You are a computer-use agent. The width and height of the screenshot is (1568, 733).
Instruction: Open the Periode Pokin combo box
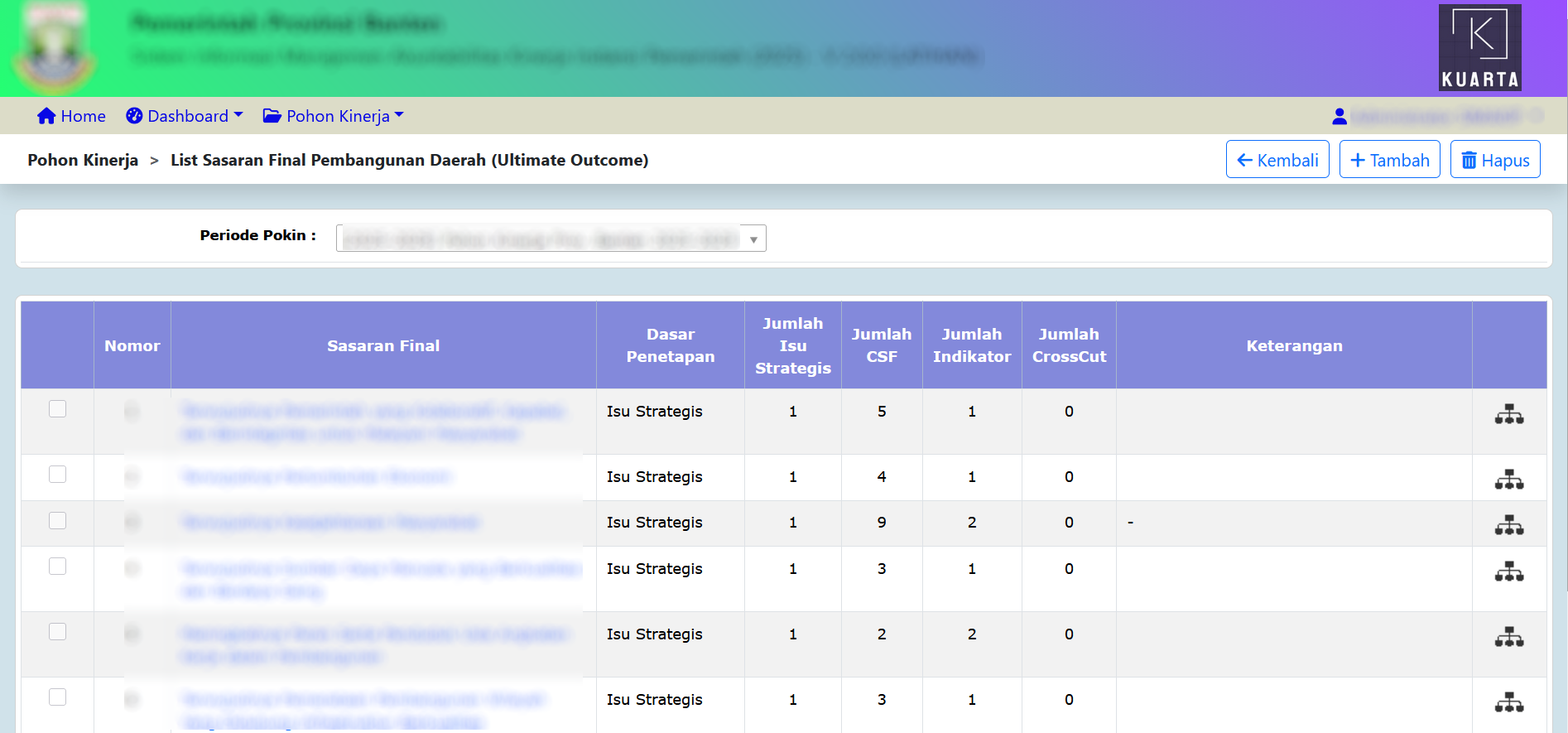tap(551, 239)
